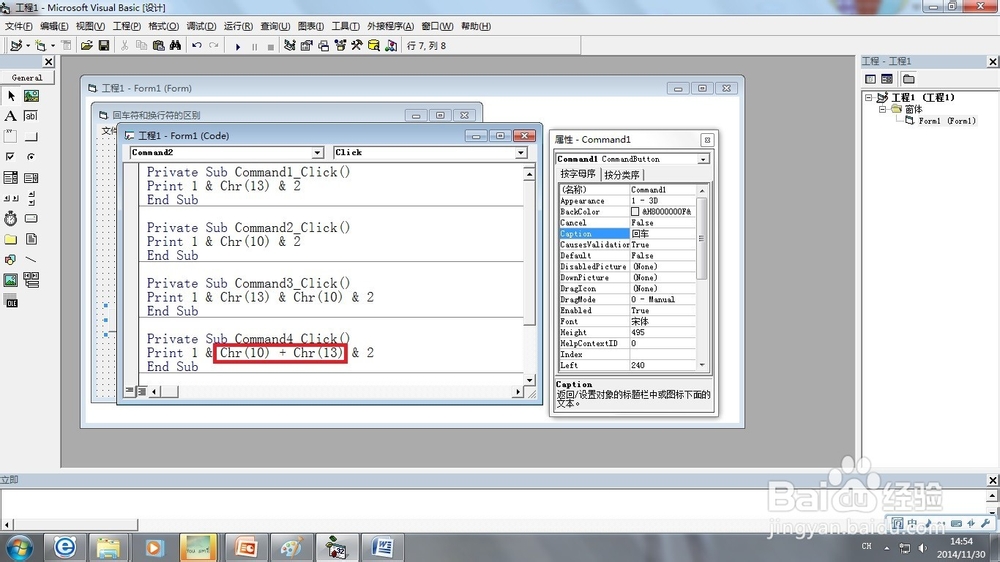Switch to 按字母序 properties tab

578,174
